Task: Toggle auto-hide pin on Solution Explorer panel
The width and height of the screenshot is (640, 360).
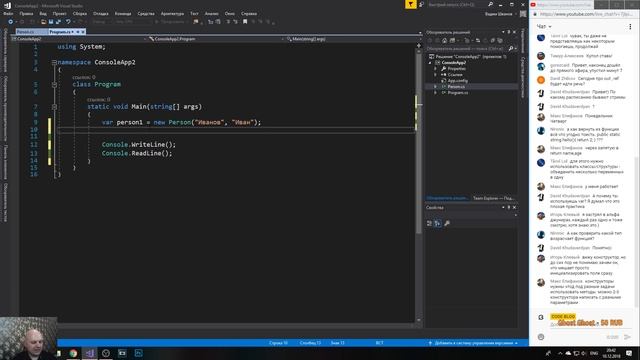Action: point(509,32)
